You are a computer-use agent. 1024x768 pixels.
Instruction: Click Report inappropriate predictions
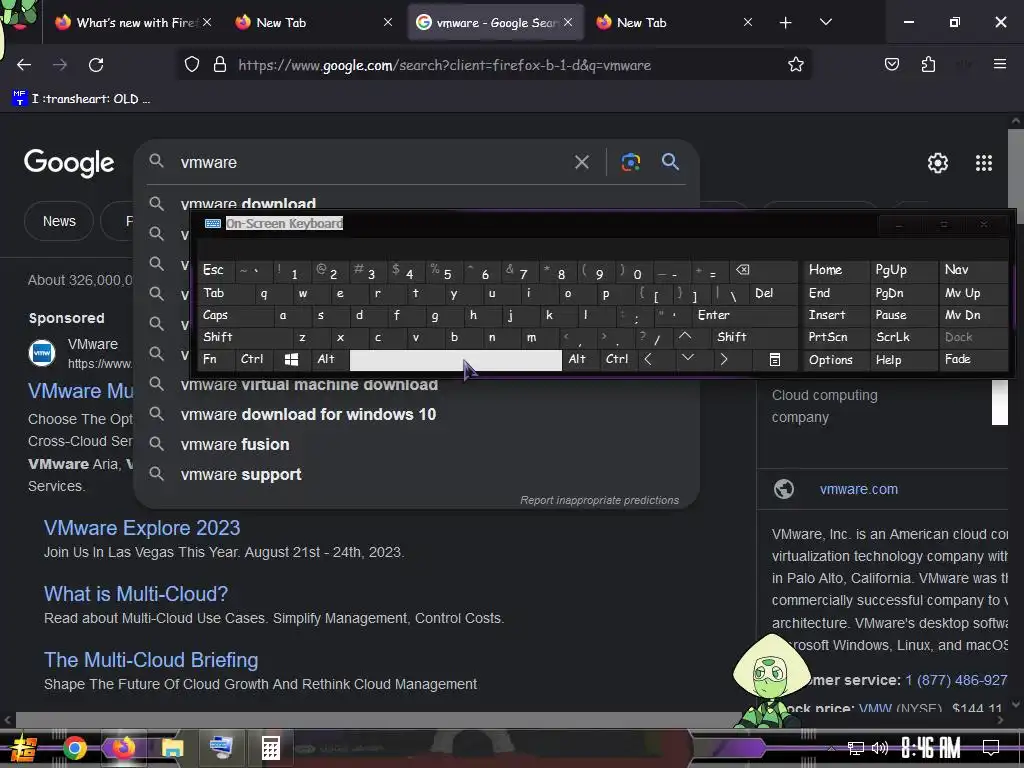click(x=600, y=500)
